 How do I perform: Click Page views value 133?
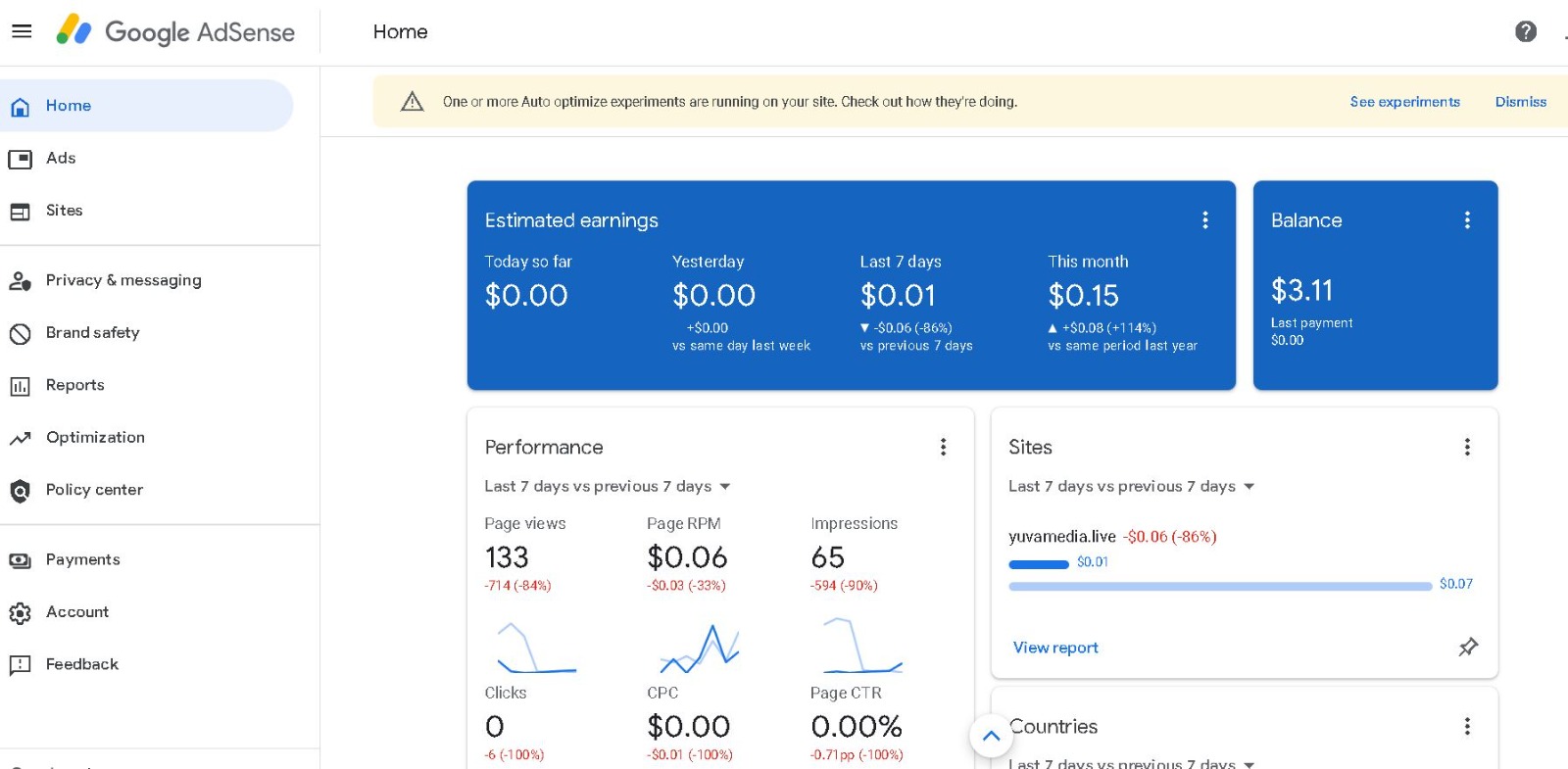tap(507, 558)
